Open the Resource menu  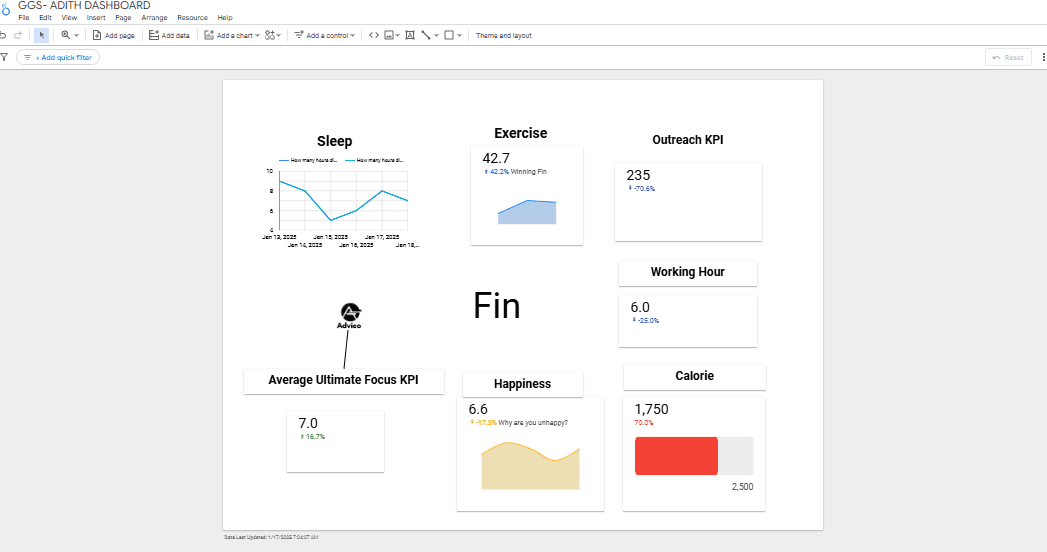tap(192, 18)
